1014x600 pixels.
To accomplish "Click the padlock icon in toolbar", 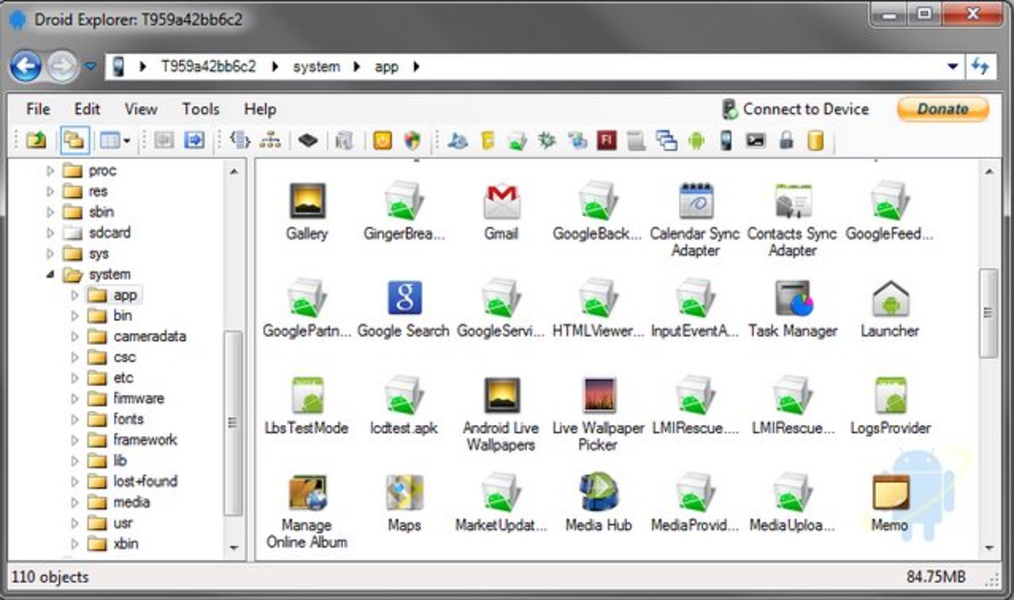I will pos(786,141).
